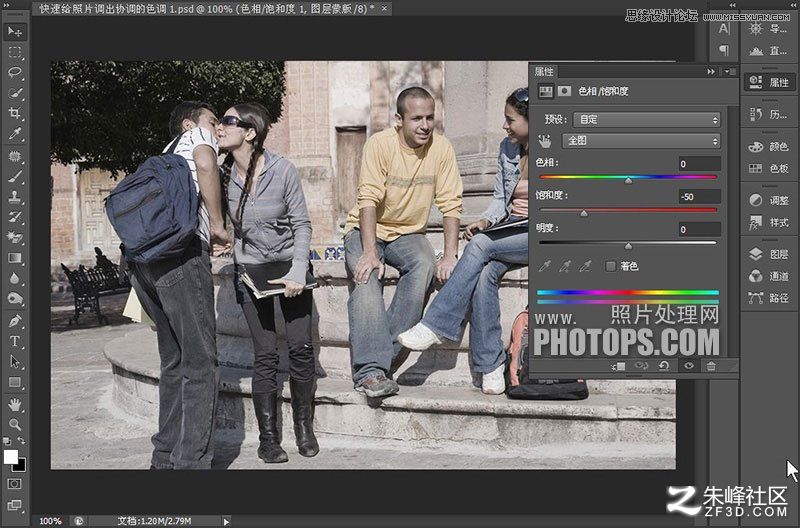This screenshot has width=800, height=528.
Task: Select the Blur tool
Action: [x=15, y=278]
